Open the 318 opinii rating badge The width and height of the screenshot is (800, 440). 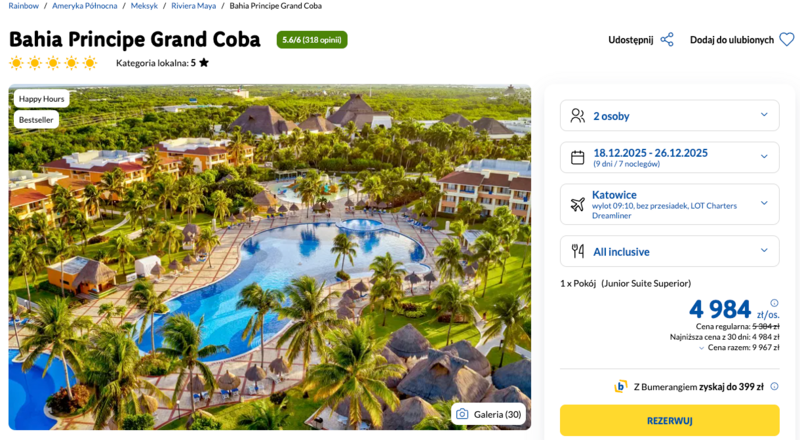[x=312, y=40]
